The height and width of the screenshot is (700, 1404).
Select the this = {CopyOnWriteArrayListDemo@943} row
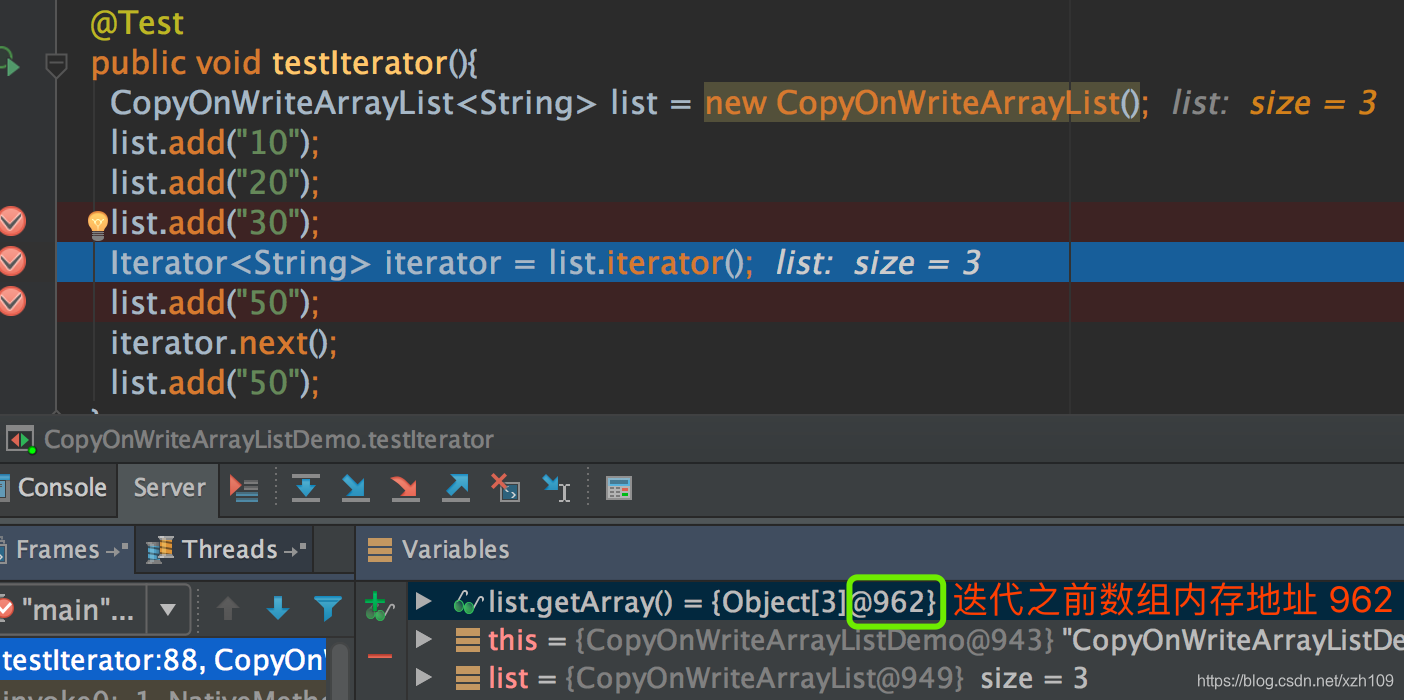click(x=906, y=640)
